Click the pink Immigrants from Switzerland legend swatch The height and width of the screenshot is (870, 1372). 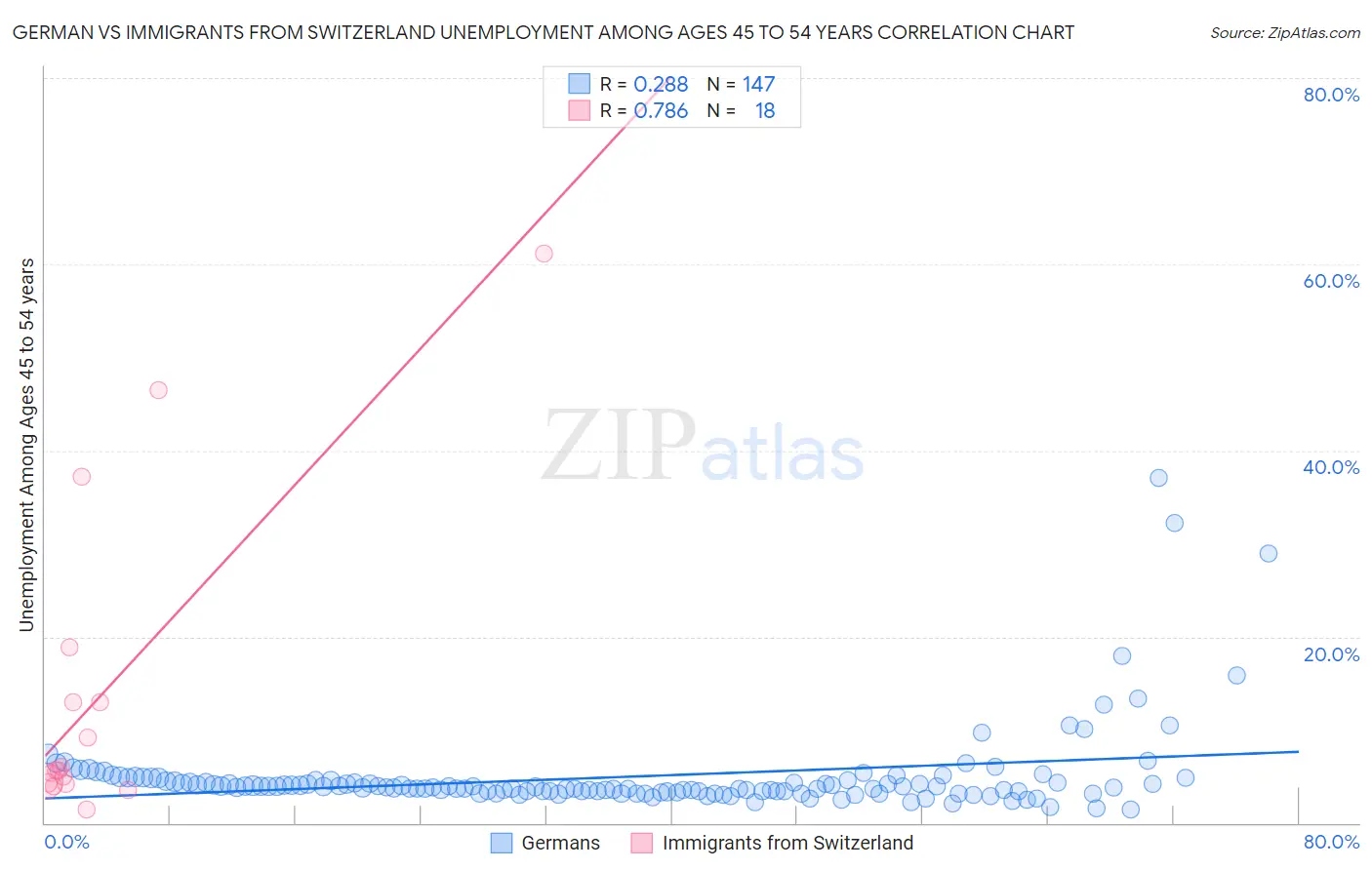pos(642,843)
